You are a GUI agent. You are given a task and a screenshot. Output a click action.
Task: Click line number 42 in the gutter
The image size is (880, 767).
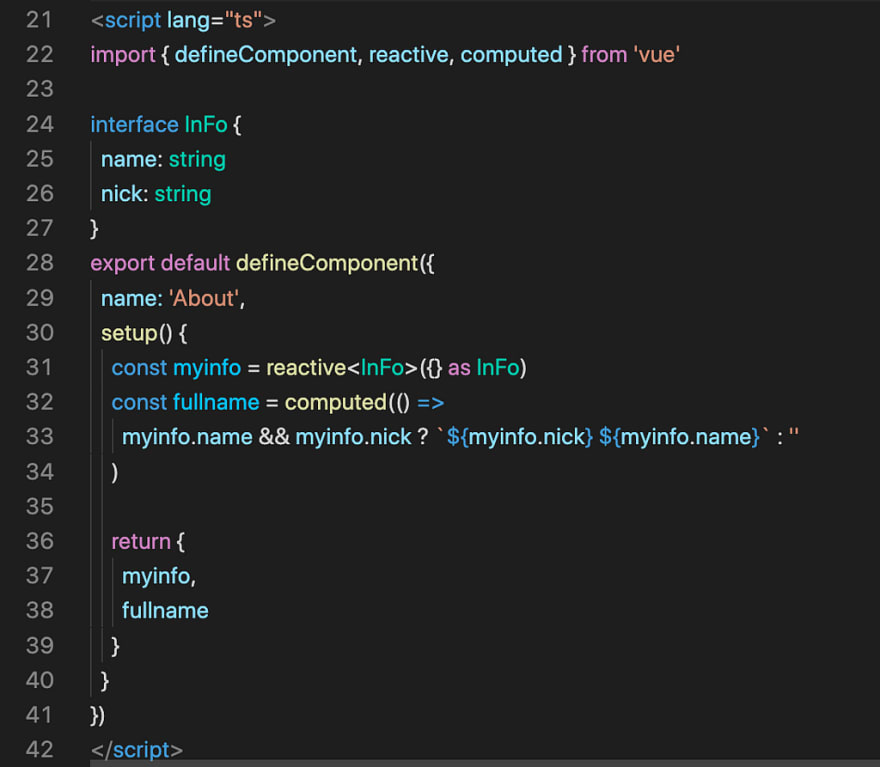pyautogui.click(x=39, y=750)
